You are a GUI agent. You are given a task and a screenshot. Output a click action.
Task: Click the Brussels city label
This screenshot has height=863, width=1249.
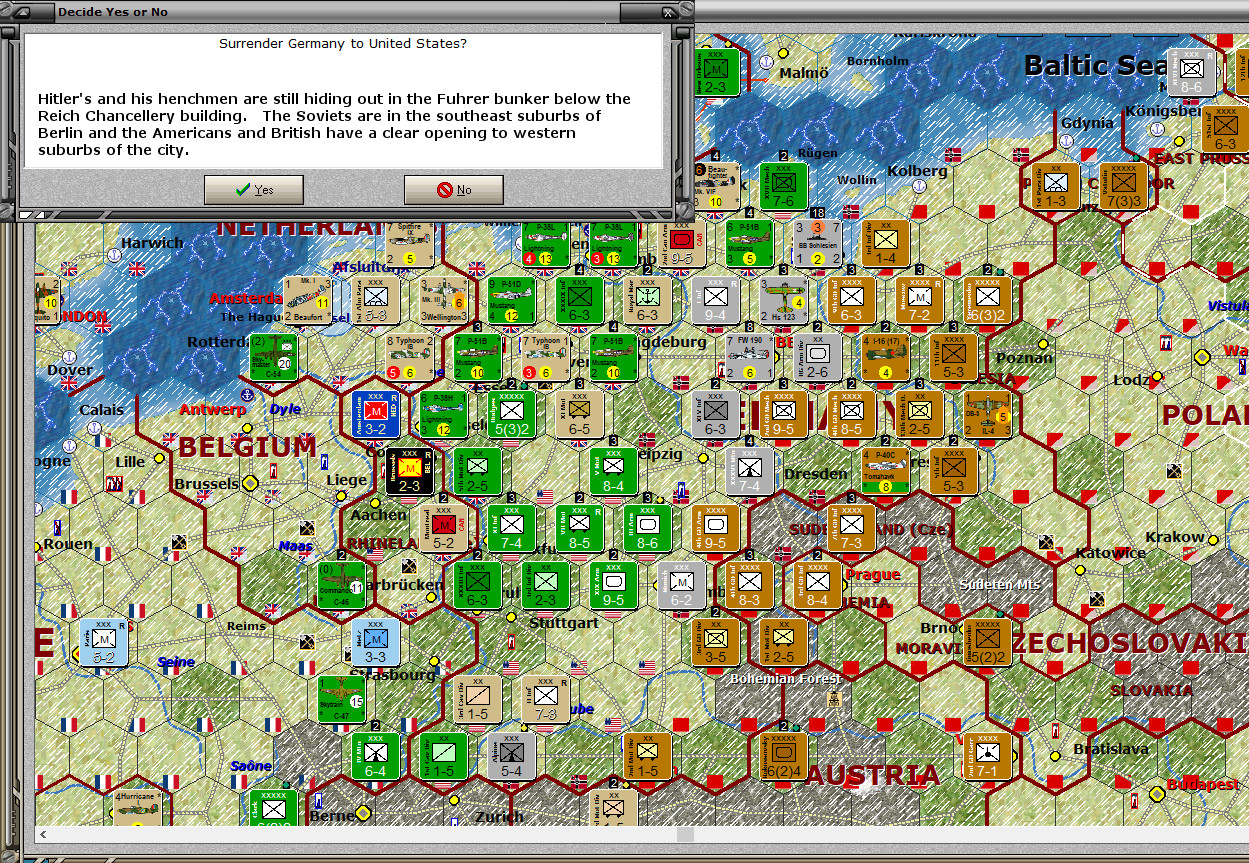[207, 484]
